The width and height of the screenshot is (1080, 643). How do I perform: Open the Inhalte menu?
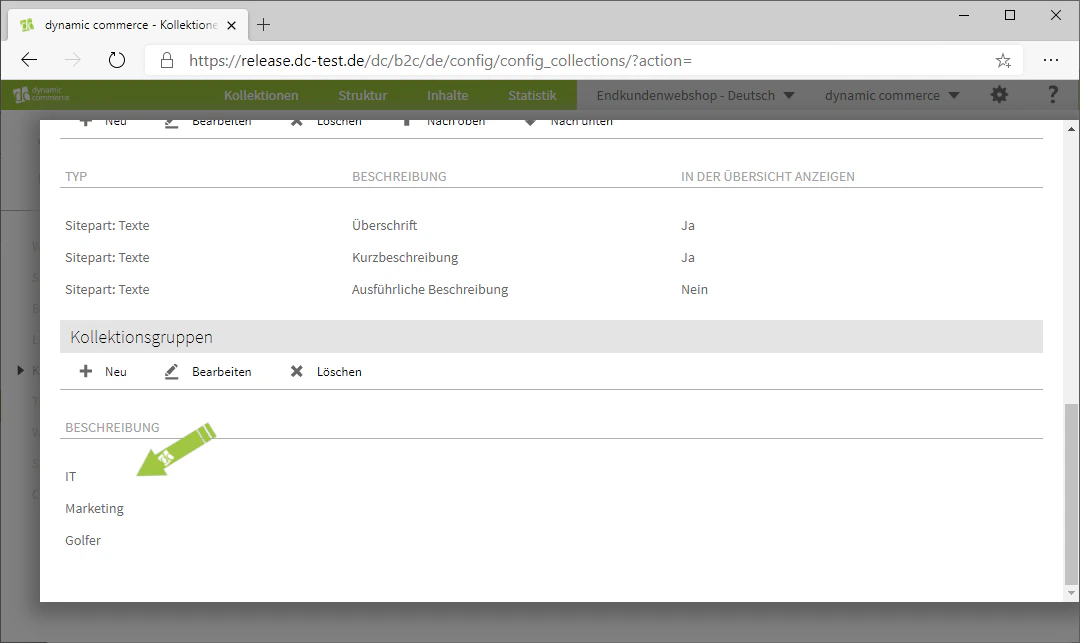447,96
